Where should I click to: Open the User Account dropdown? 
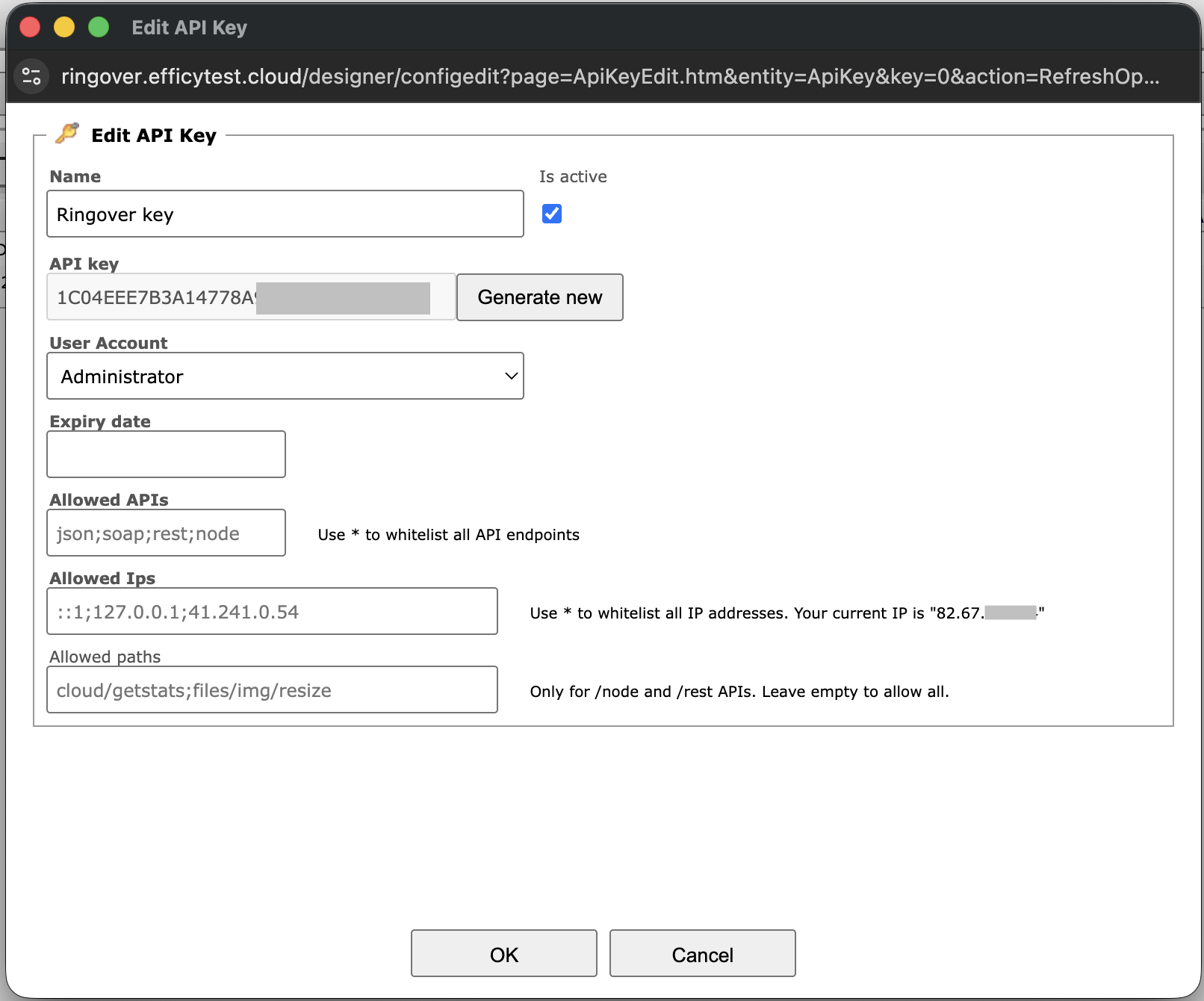285,376
